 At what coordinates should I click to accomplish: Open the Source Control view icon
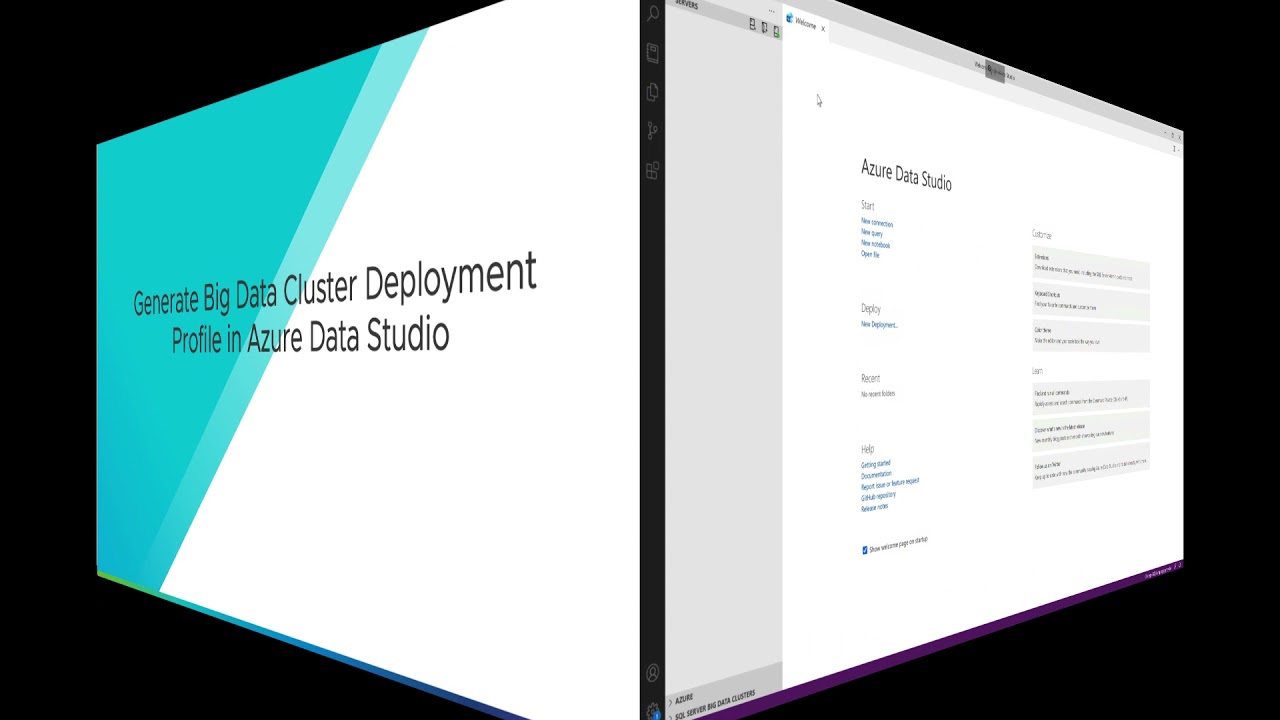tap(653, 131)
